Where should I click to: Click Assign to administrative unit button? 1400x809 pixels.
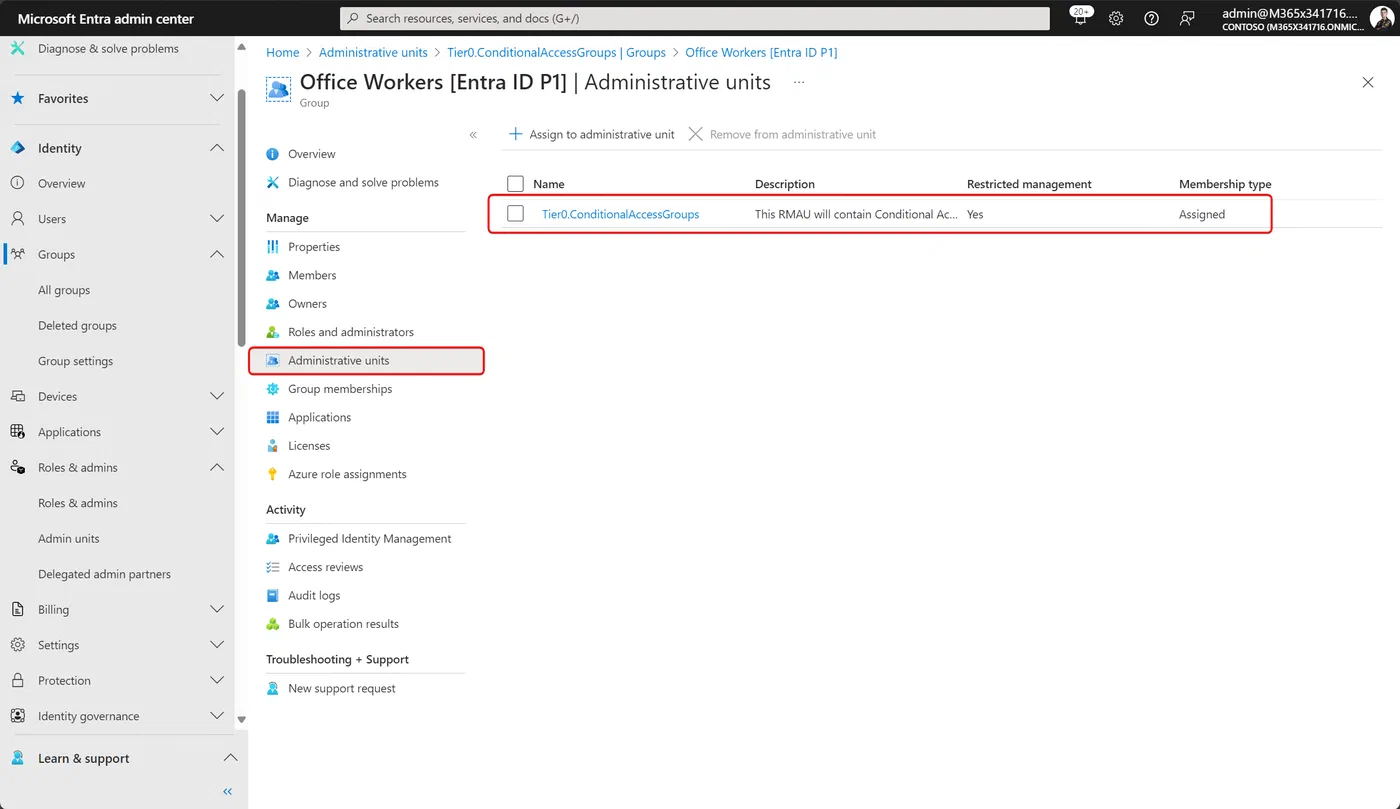[592, 134]
